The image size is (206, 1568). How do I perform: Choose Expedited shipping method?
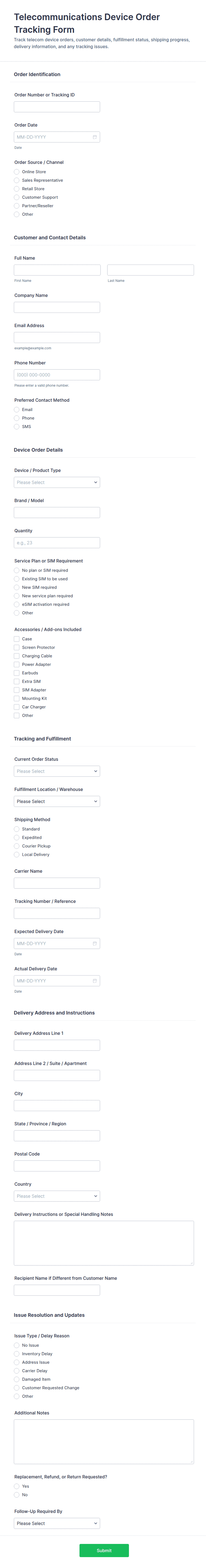[17, 838]
